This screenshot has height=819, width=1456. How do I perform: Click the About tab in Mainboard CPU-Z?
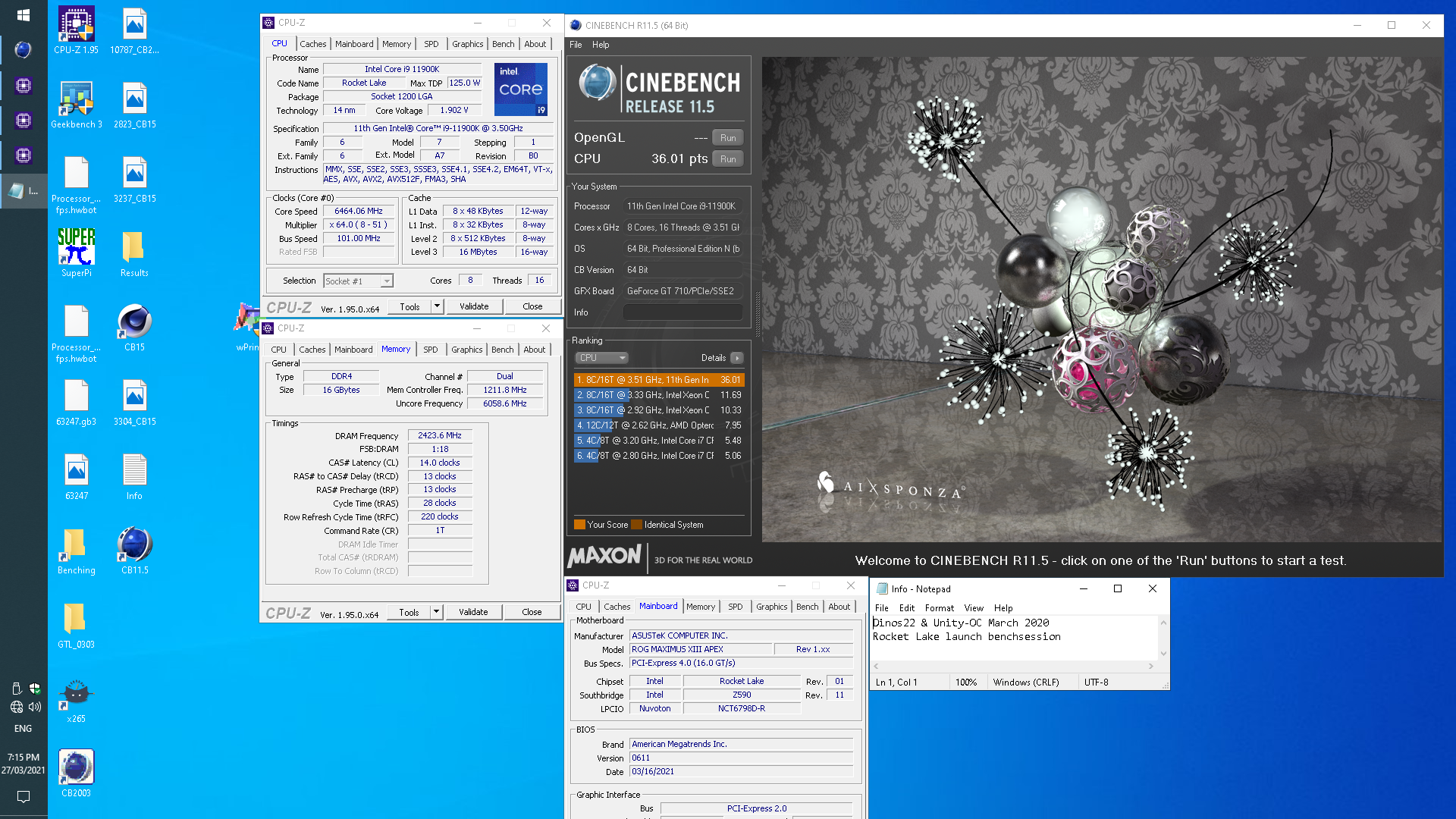839,607
